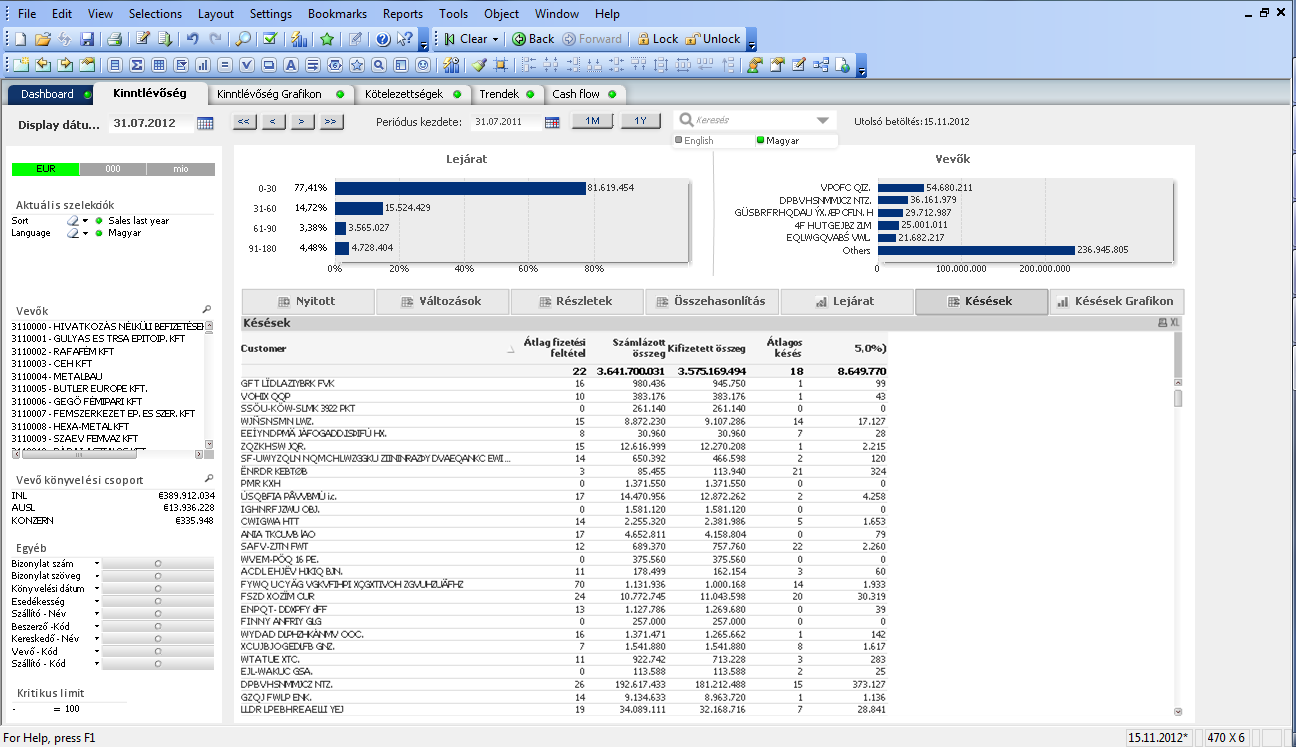
Task: Click the Save floppy disk icon
Action: coord(87,39)
